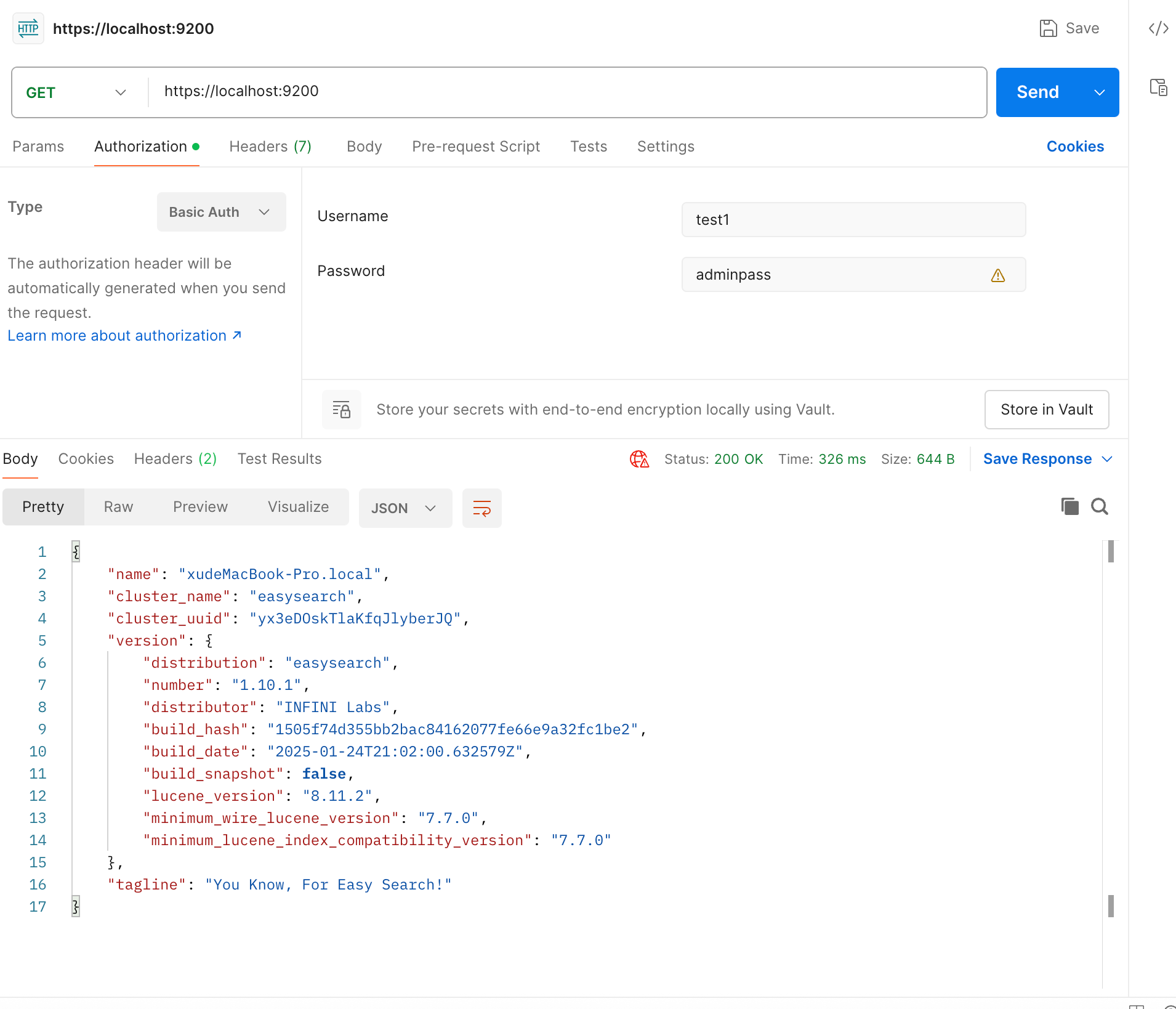Select the Authorization tab
The width and height of the screenshot is (1176, 1009).
[x=147, y=147]
